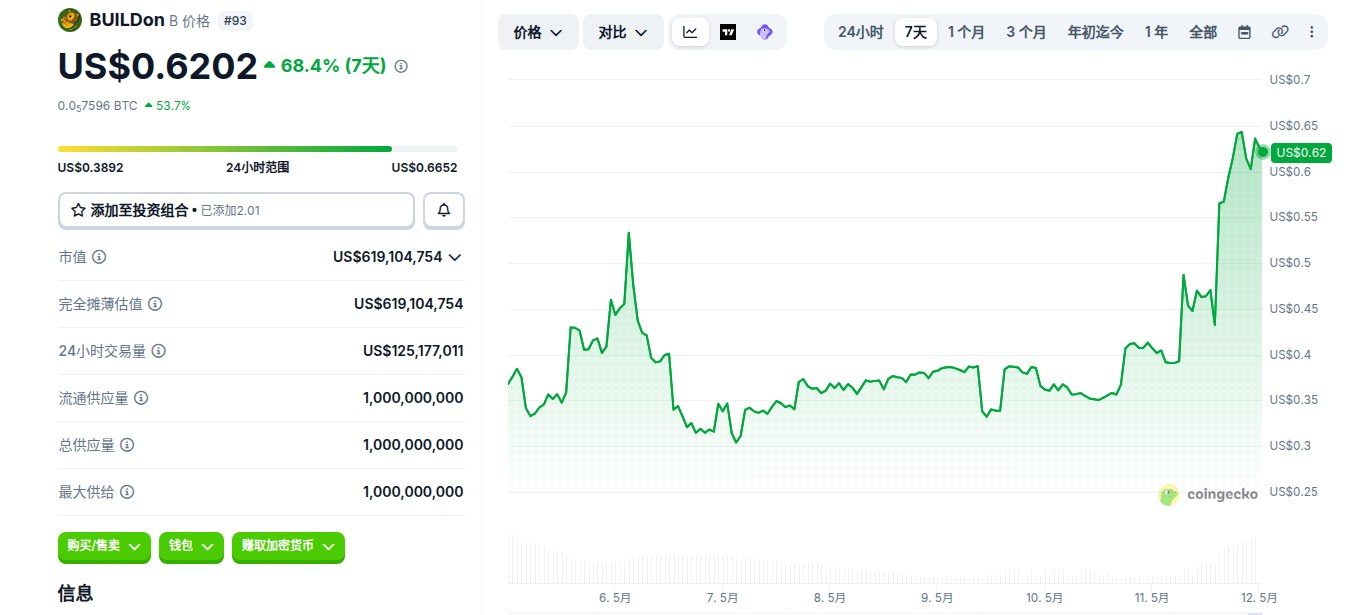This screenshot has width=1360, height=615.
Task: Open the 价格 dropdown
Action: (538, 32)
